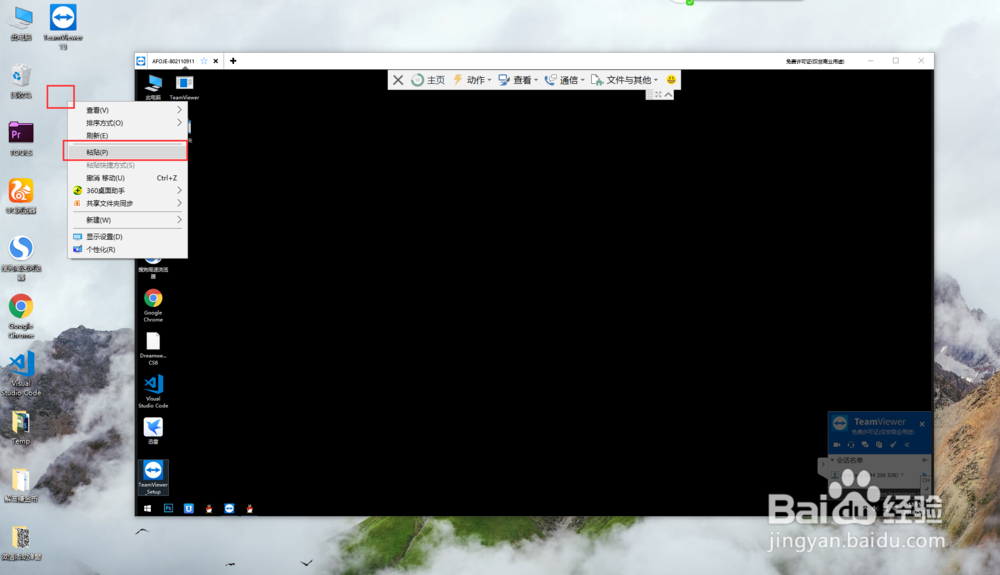Click video camera icon in TeamViewer panel

coord(837,444)
